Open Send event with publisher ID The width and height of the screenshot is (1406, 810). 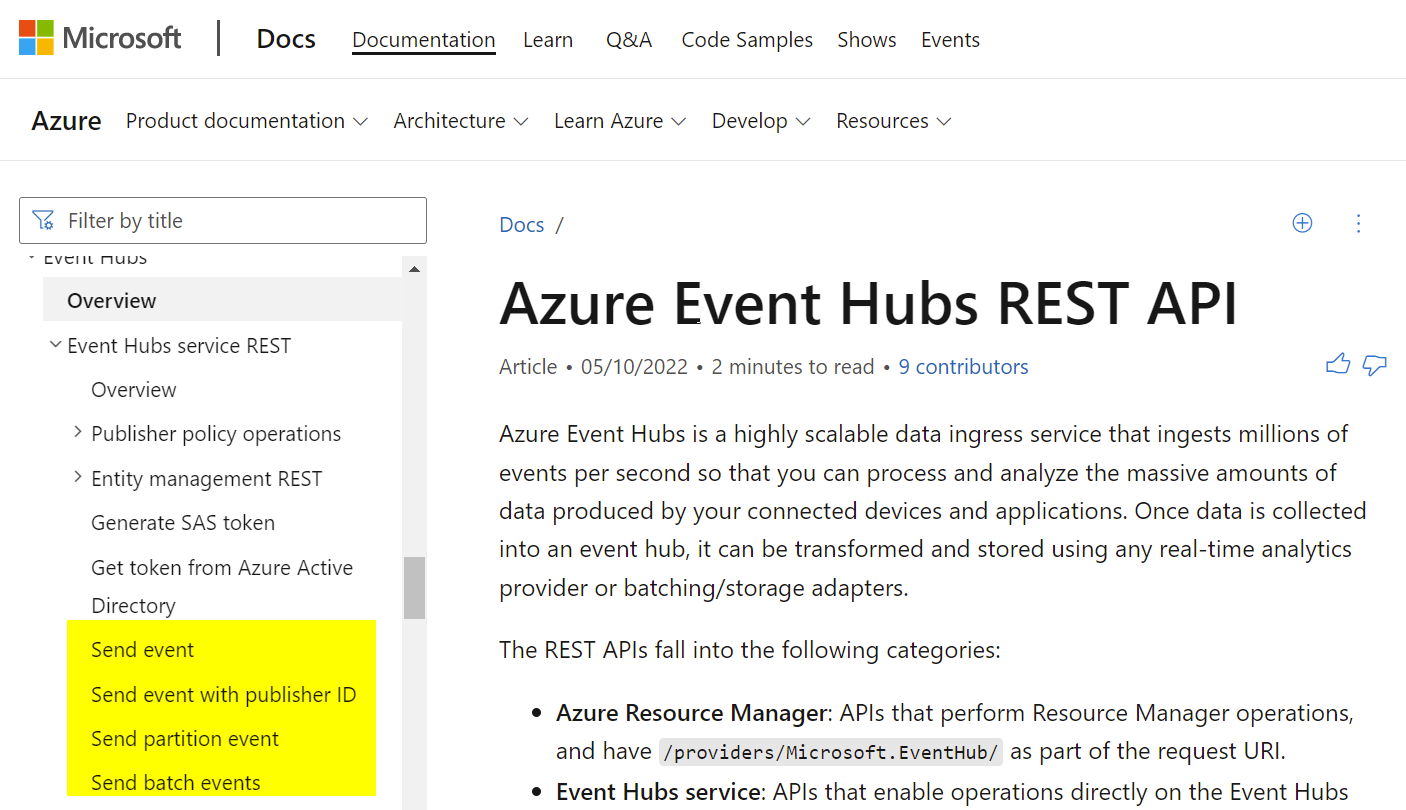point(224,695)
